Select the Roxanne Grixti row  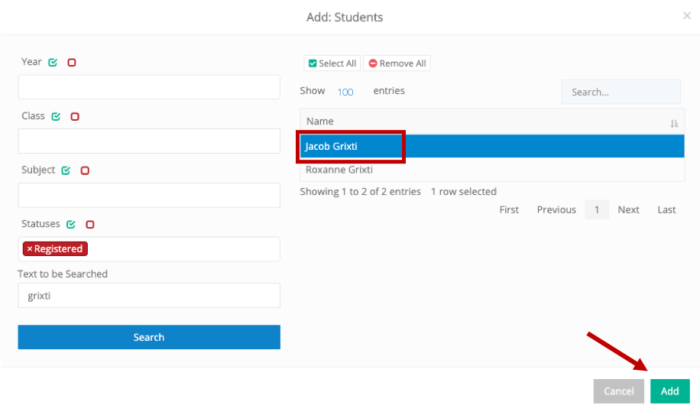[492, 170]
